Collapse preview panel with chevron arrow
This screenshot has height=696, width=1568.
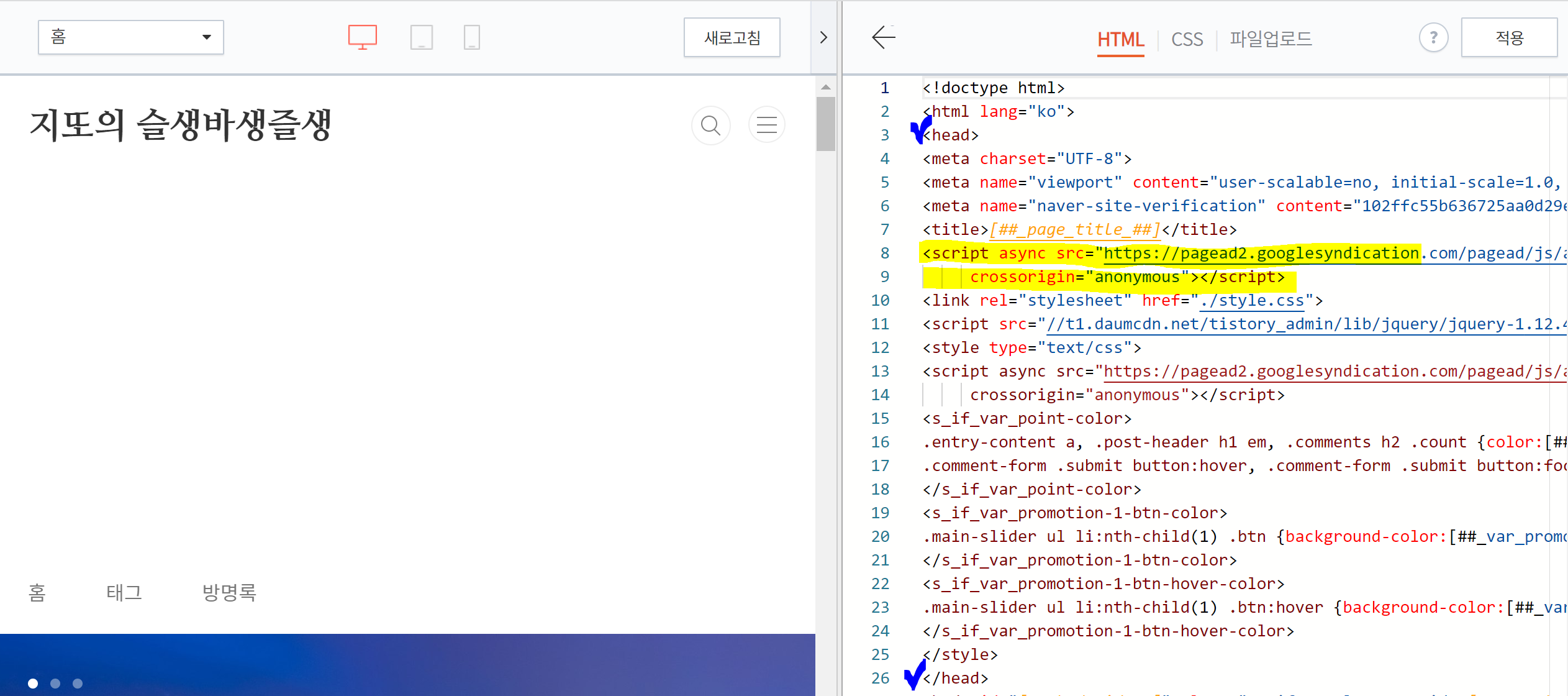[x=823, y=37]
